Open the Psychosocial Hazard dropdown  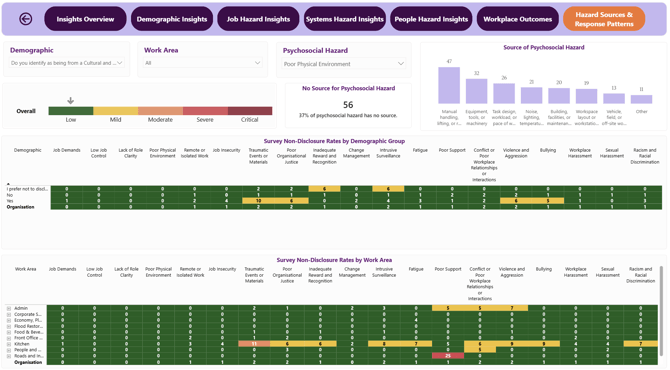click(344, 64)
